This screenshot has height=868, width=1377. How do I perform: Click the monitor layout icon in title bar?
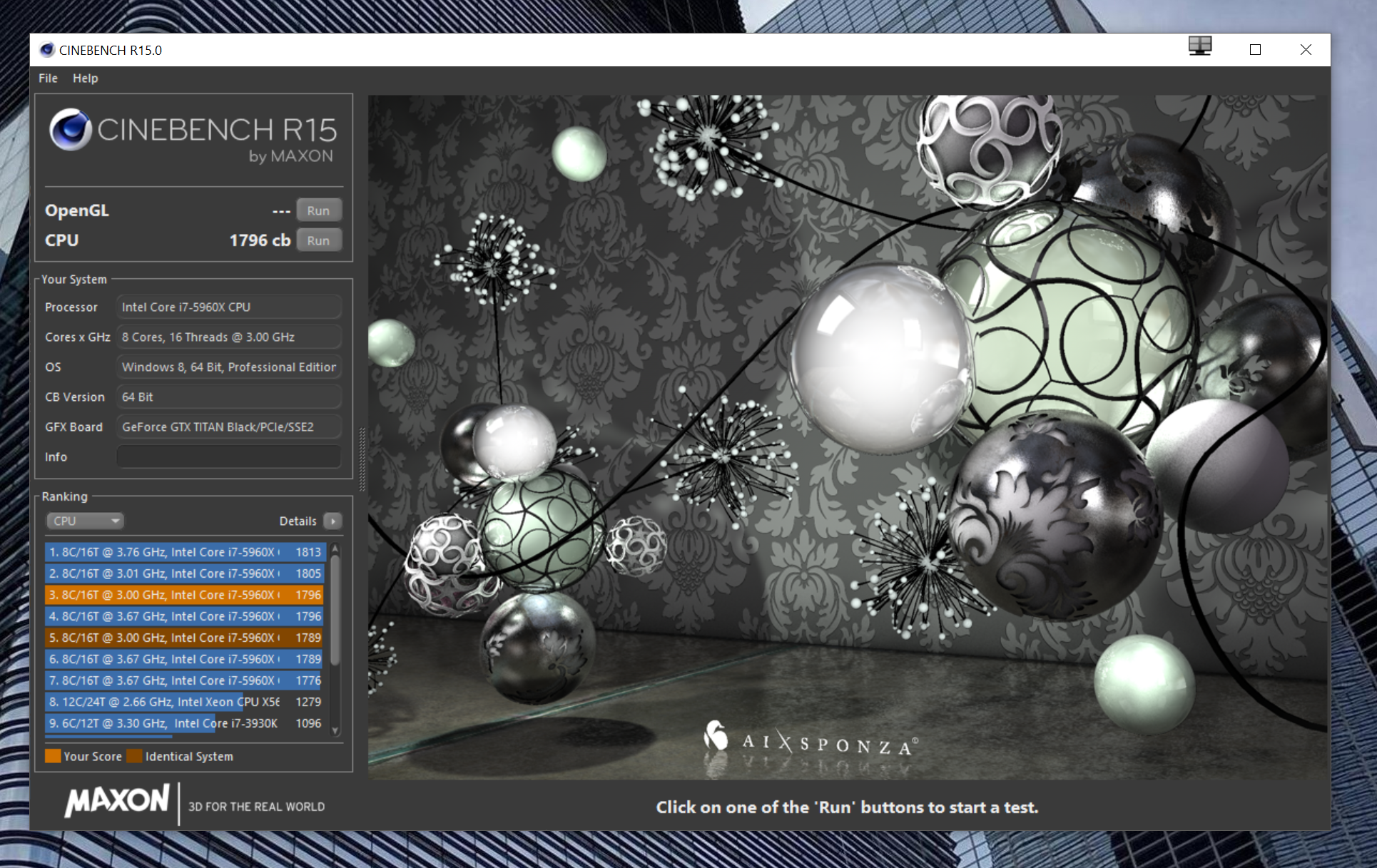click(1200, 47)
